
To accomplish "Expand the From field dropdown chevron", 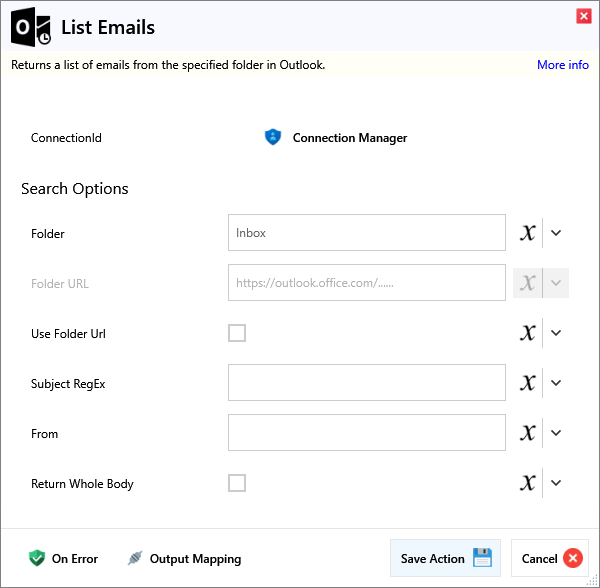I will pyautogui.click(x=557, y=433).
